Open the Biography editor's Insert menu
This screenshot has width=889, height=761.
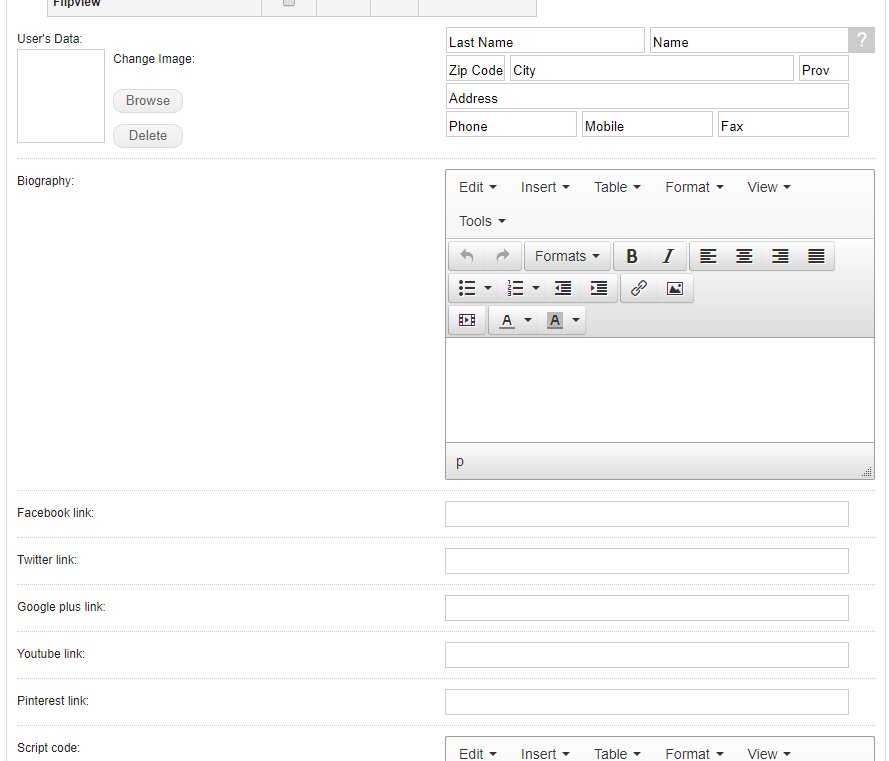545,187
